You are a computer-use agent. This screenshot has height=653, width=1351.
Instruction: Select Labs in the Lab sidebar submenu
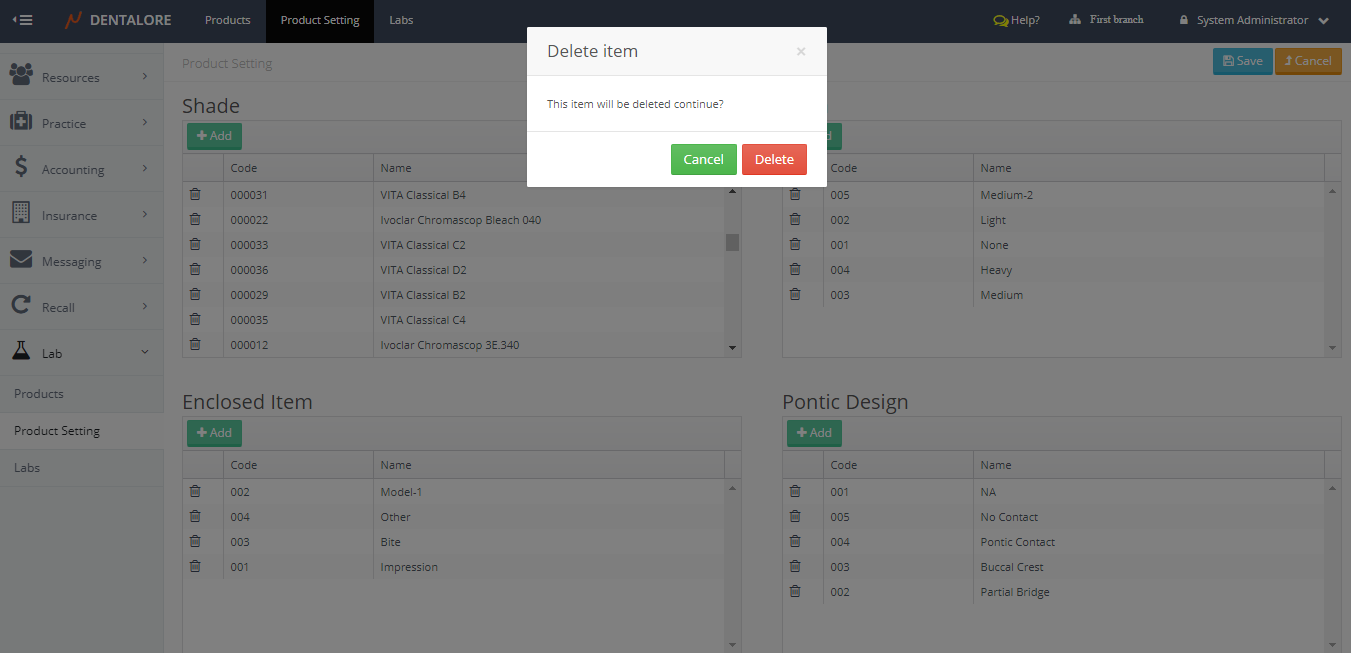27,468
